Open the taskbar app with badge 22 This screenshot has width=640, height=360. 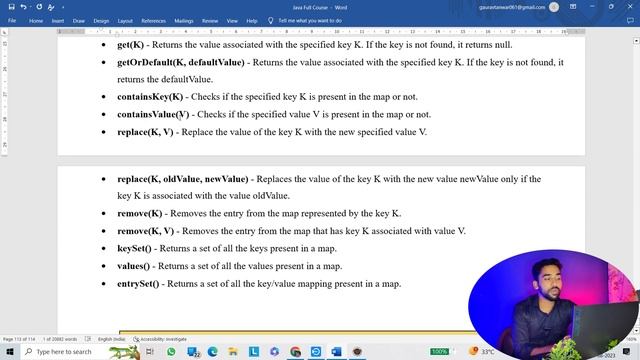(x=193, y=351)
